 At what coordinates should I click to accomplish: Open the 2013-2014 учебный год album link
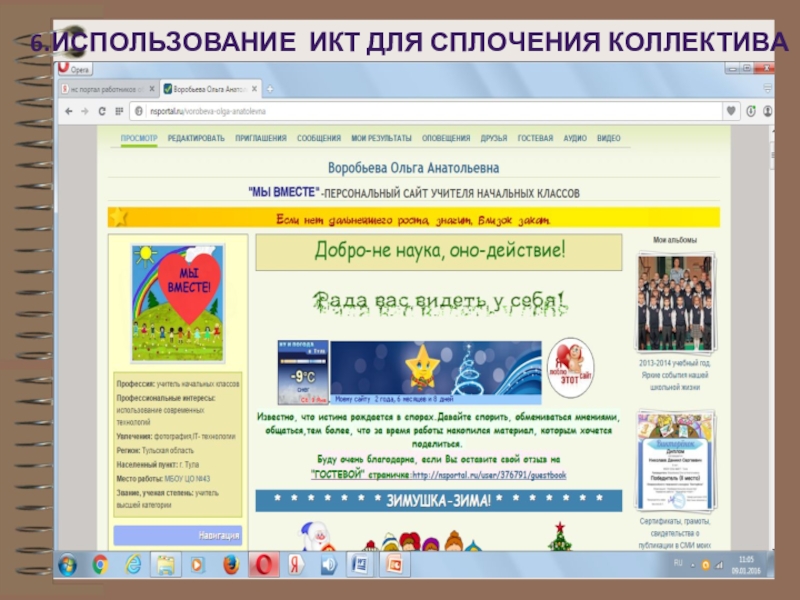click(x=674, y=375)
